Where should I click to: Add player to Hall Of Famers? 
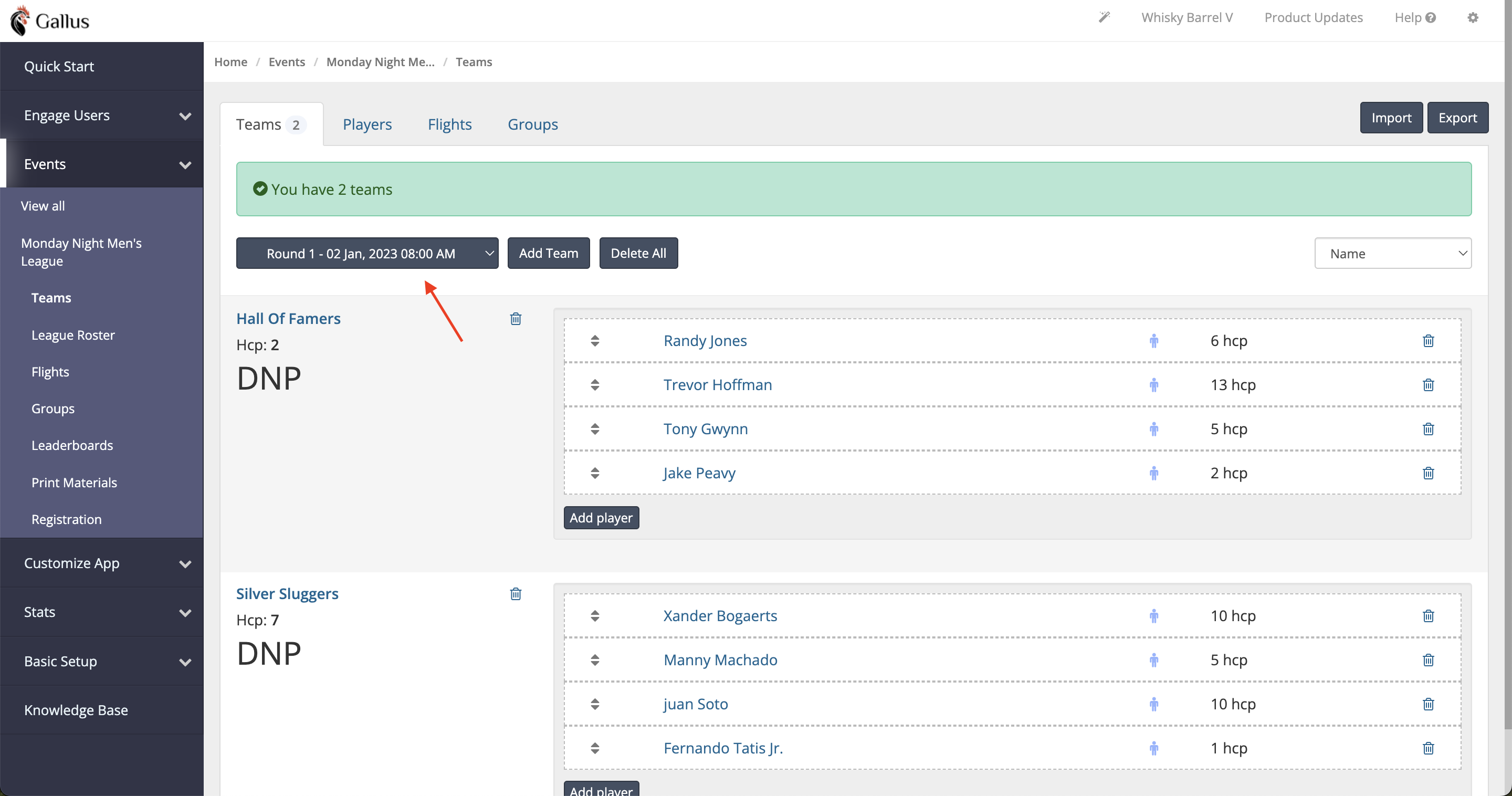pyautogui.click(x=601, y=517)
